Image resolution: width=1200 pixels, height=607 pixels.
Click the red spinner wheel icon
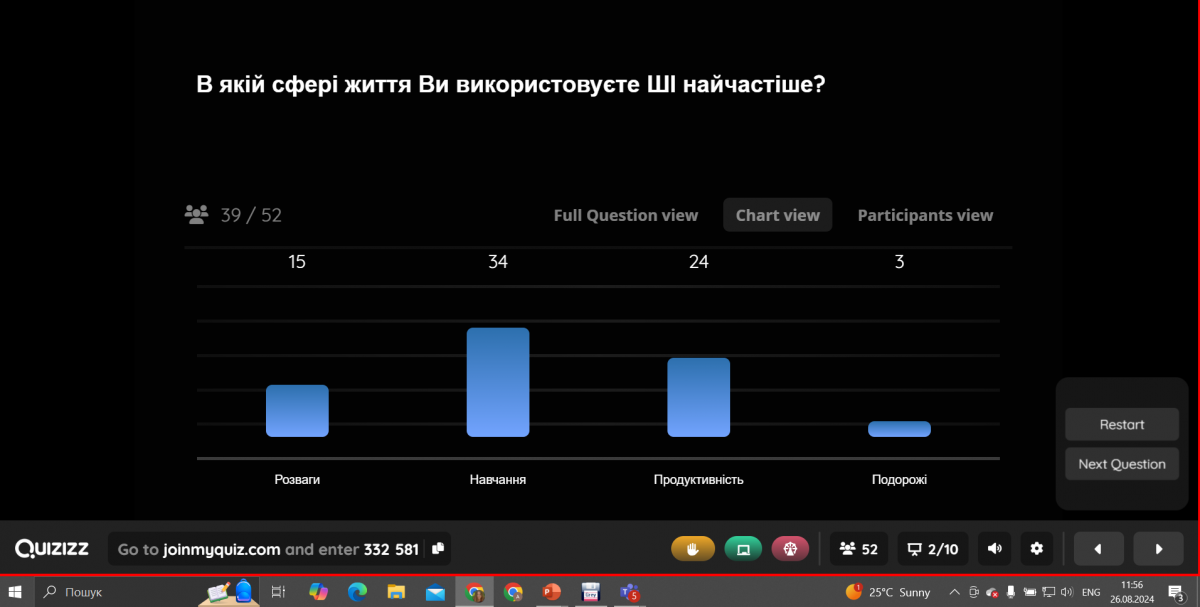pos(790,549)
